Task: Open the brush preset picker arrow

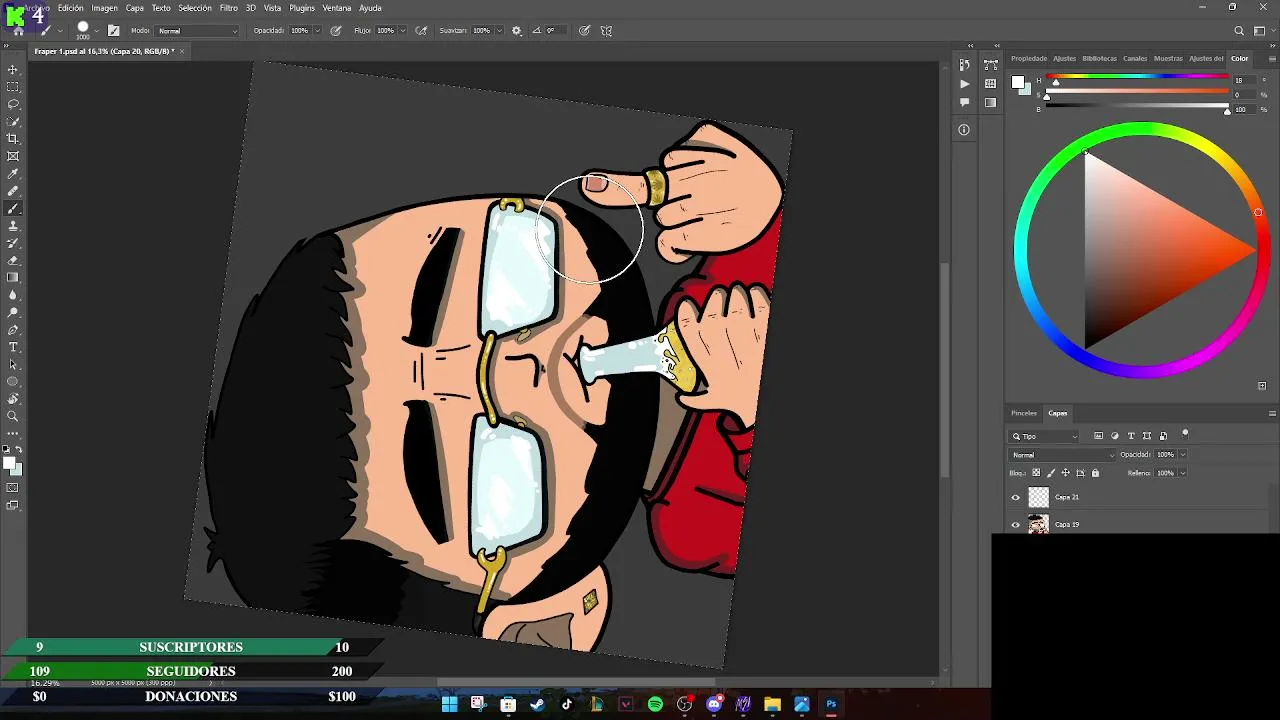Action: click(x=97, y=31)
